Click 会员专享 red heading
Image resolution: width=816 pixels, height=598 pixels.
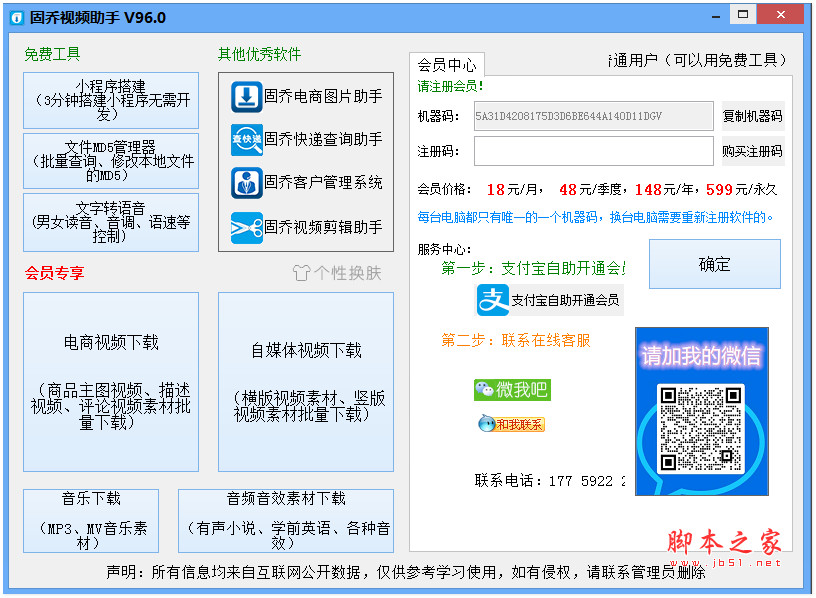pyautogui.click(x=54, y=273)
